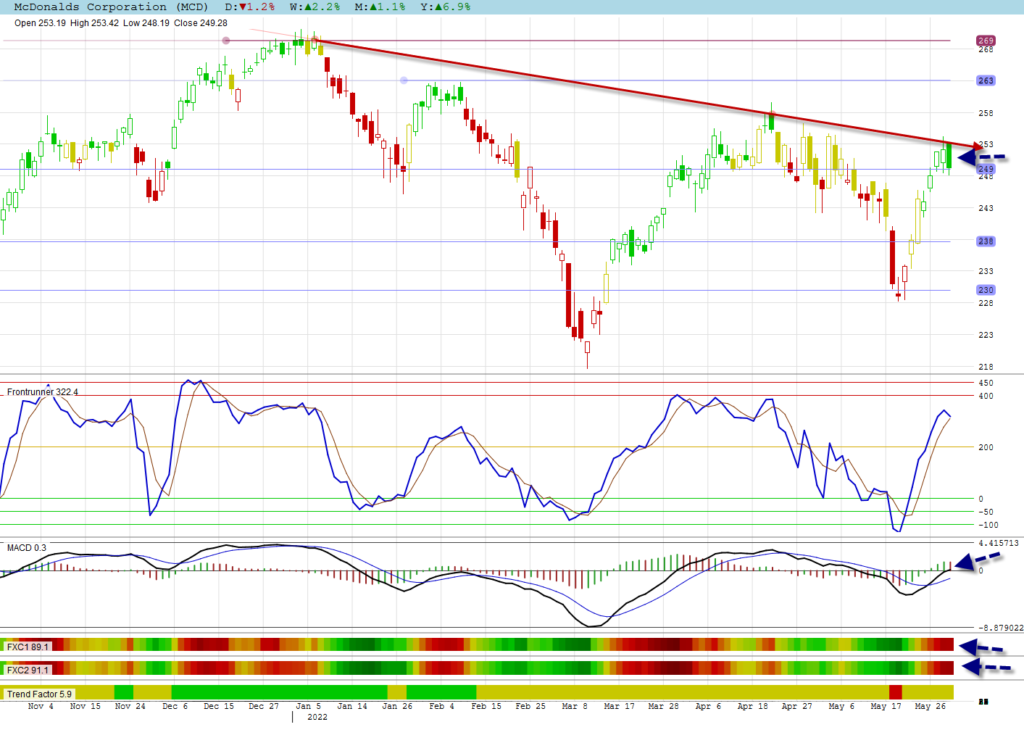This screenshot has width=1024, height=735.
Task: Grab the circle handle on the 269 line
Action: pyautogui.click(x=226, y=41)
